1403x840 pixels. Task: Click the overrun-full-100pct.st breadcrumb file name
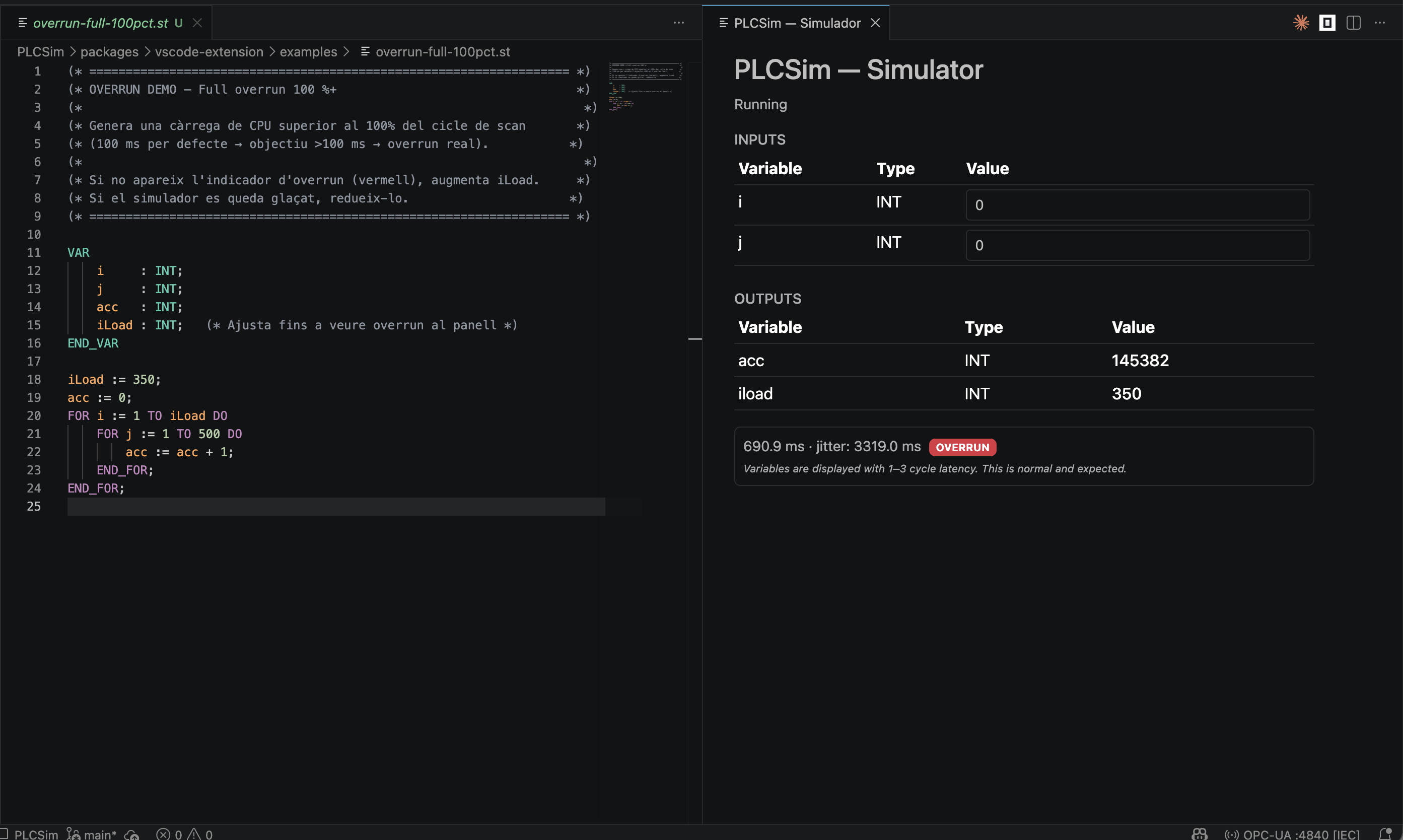[443, 51]
